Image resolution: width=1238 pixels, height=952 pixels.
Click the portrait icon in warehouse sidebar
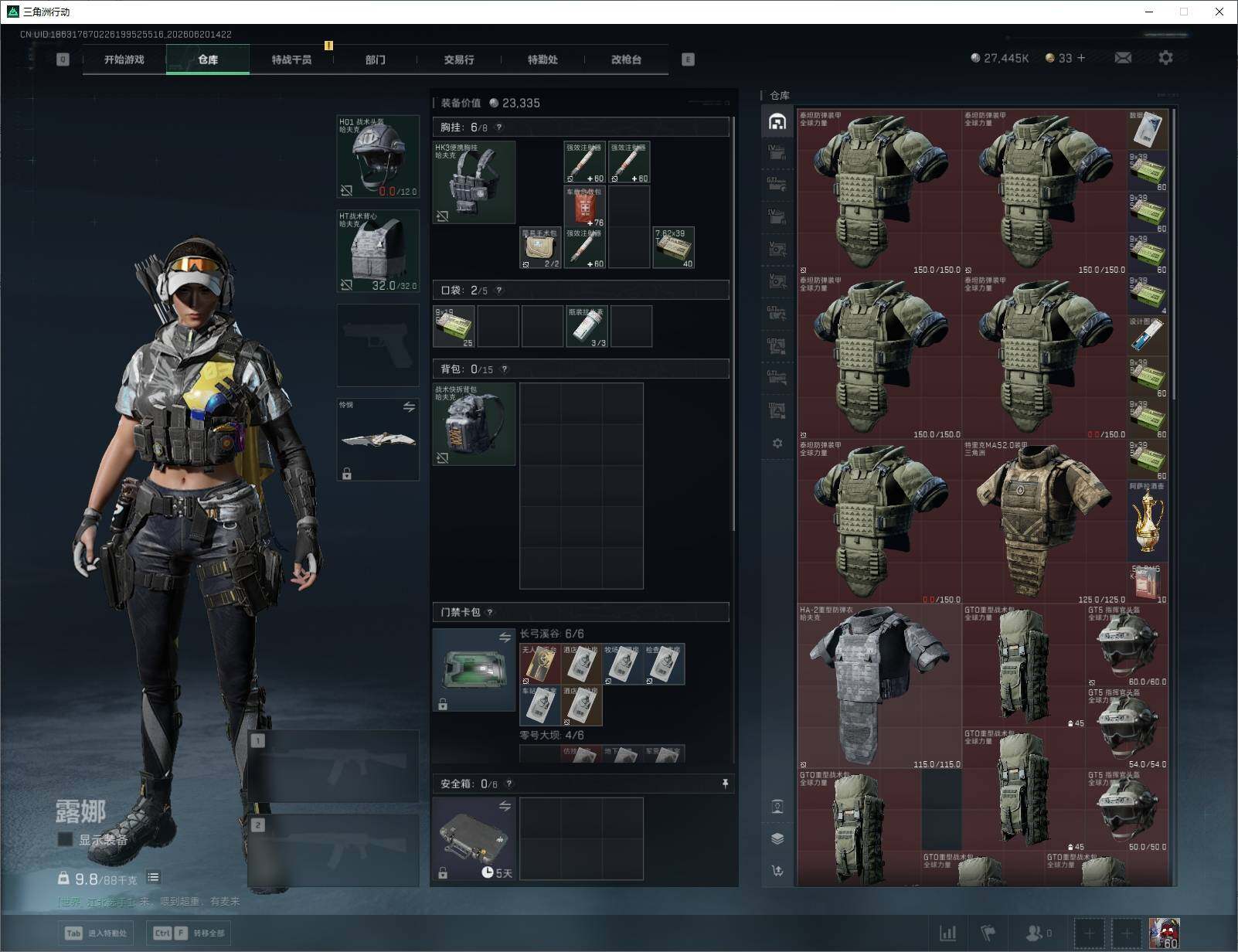pos(777,807)
